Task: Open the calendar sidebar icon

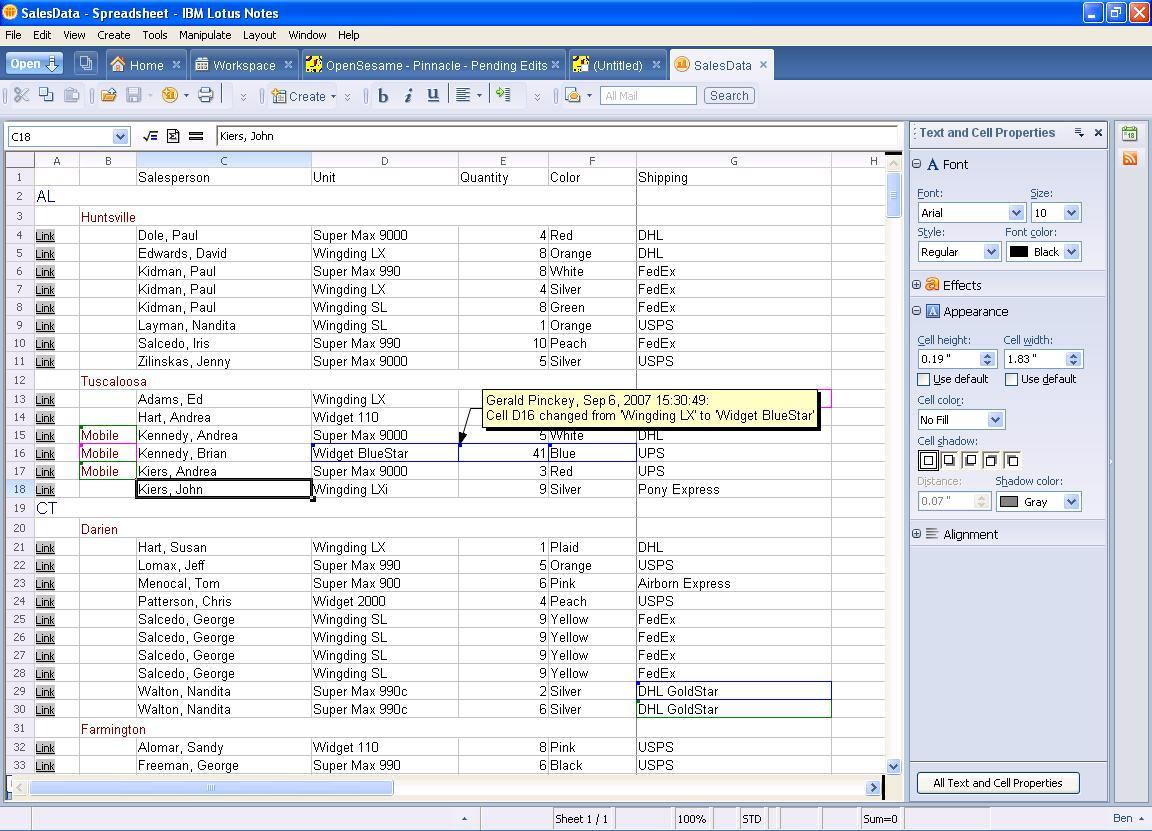Action: click(1130, 133)
